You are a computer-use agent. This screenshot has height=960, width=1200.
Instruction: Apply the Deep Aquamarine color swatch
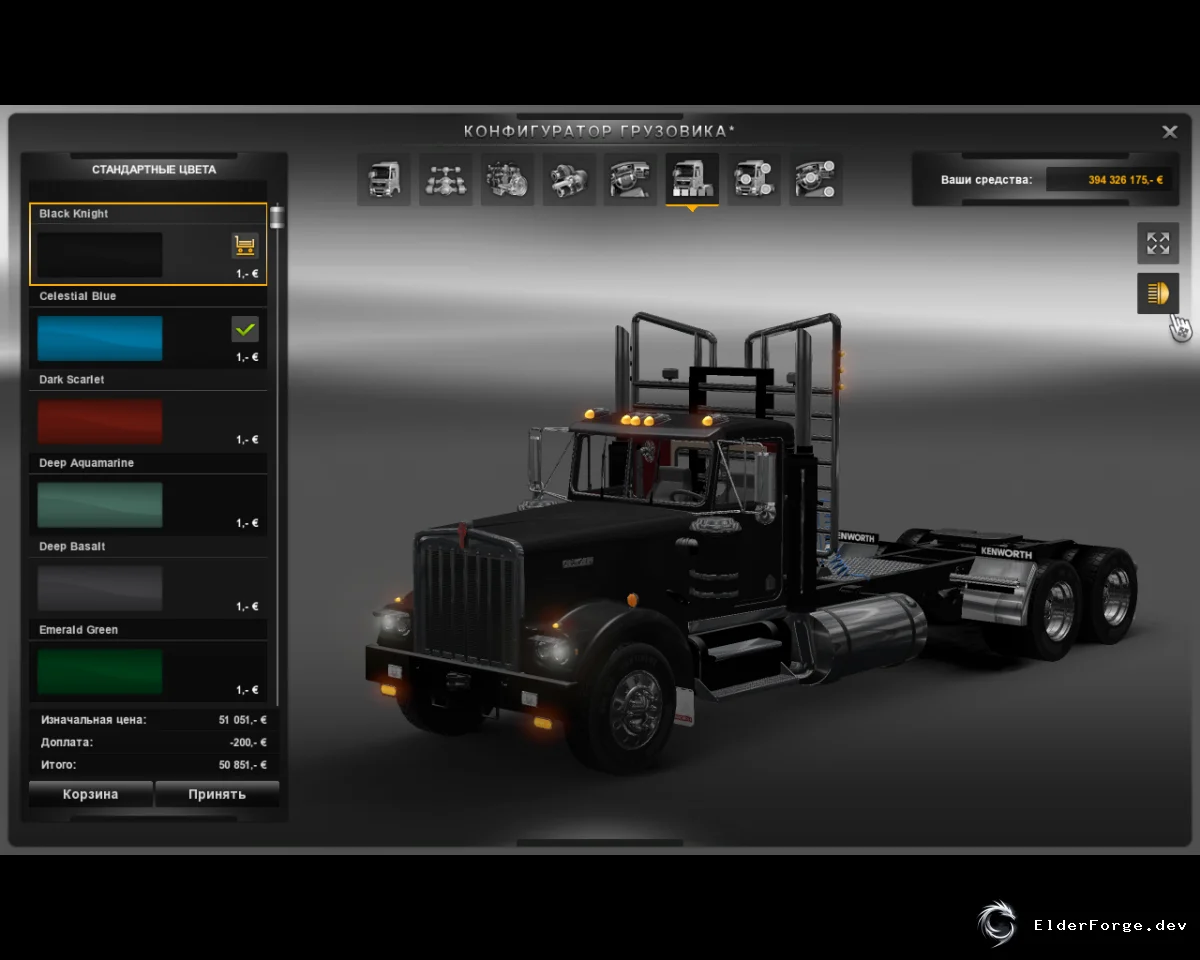click(100, 505)
